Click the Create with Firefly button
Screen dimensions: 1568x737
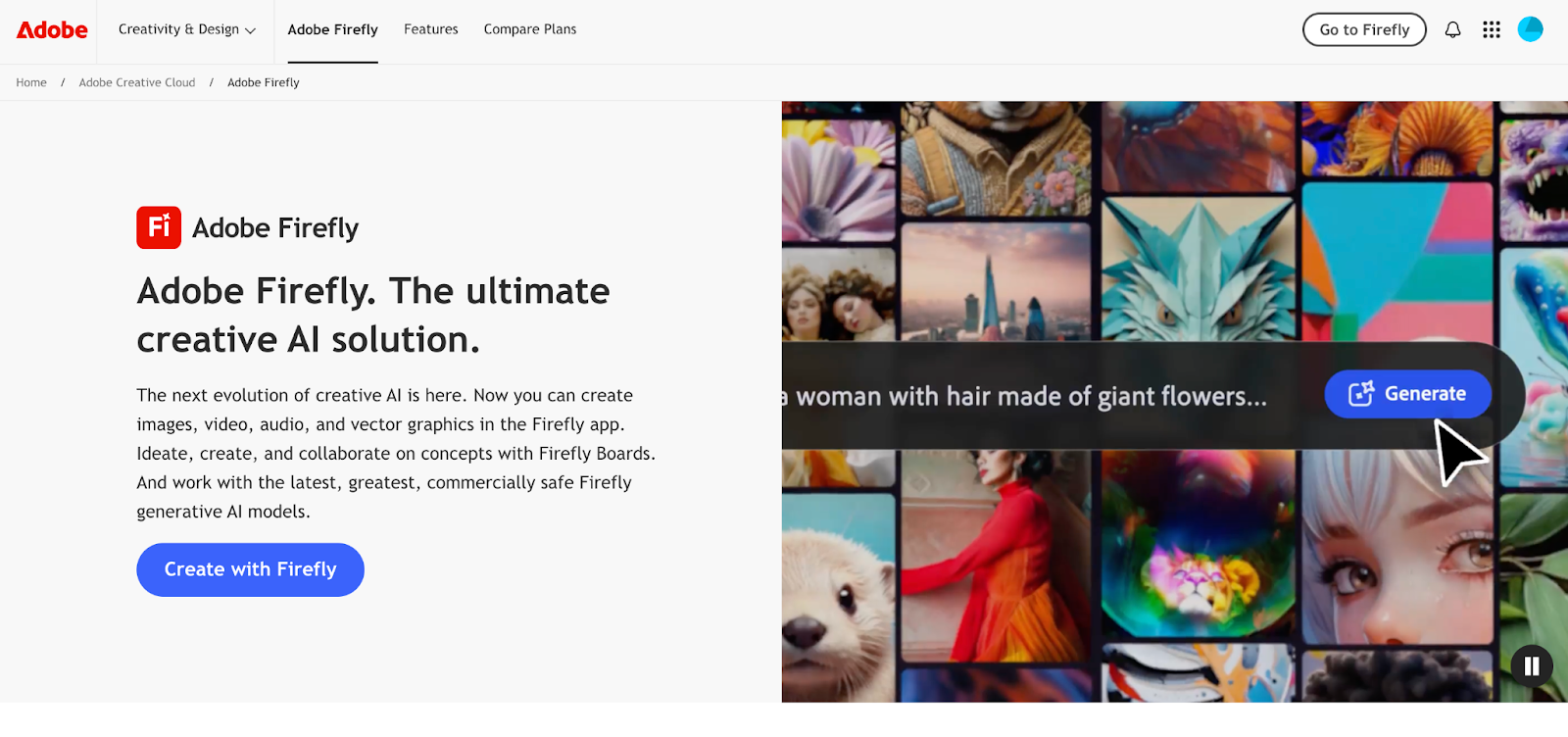(250, 569)
